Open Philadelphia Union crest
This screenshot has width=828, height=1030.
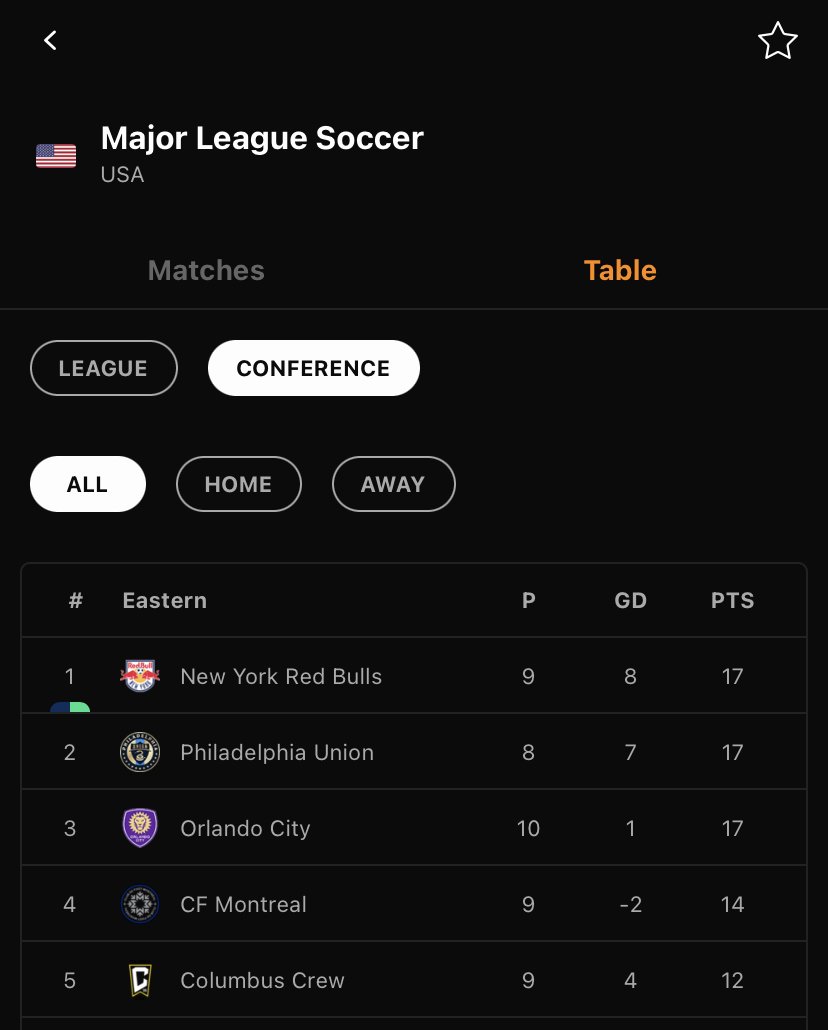(140, 751)
